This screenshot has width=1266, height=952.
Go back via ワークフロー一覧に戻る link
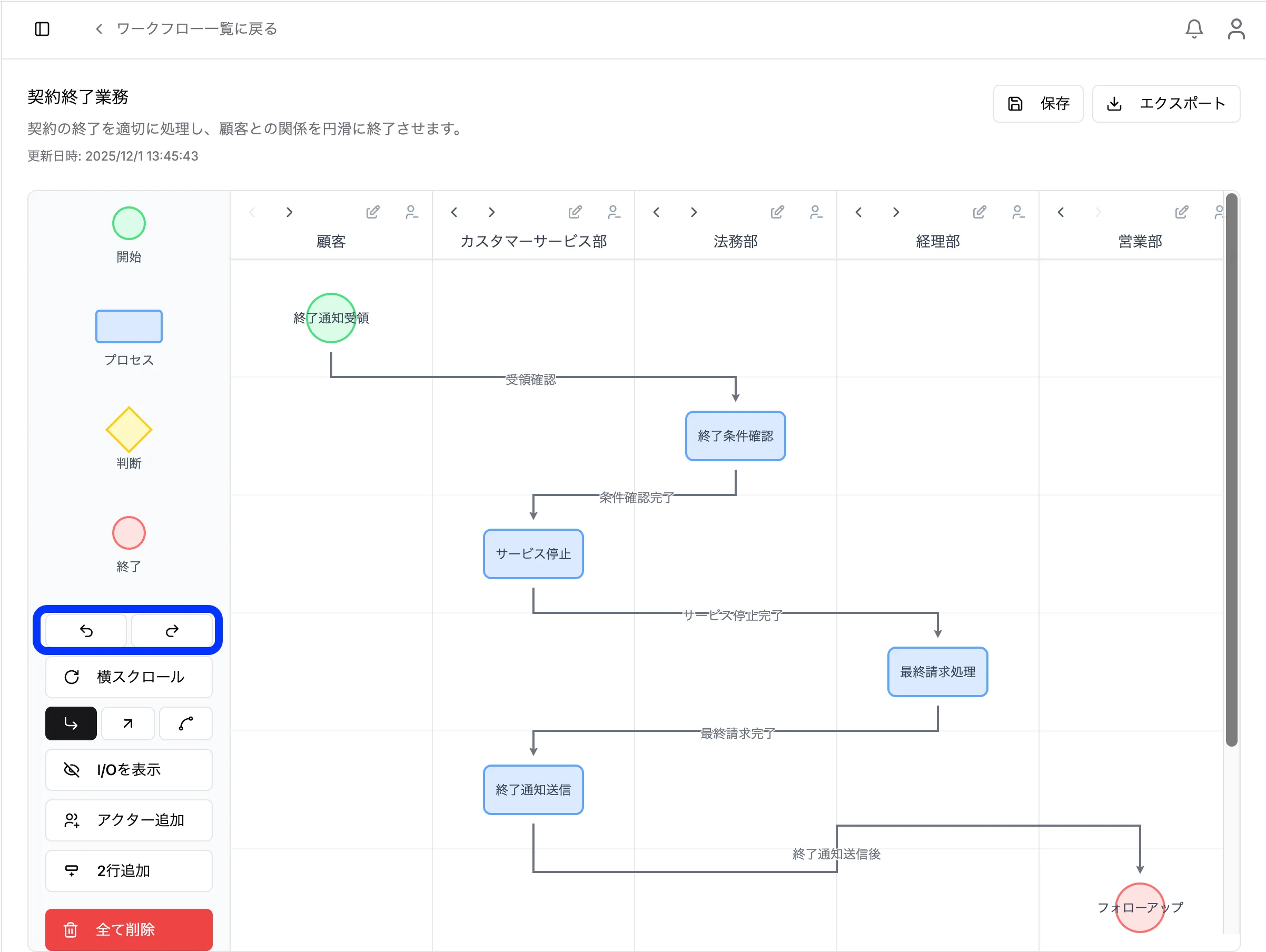(x=186, y=28)
